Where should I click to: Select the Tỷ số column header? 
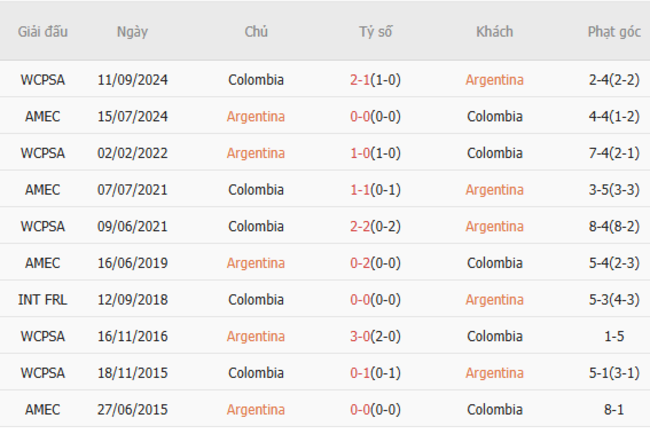click(375, 31)
